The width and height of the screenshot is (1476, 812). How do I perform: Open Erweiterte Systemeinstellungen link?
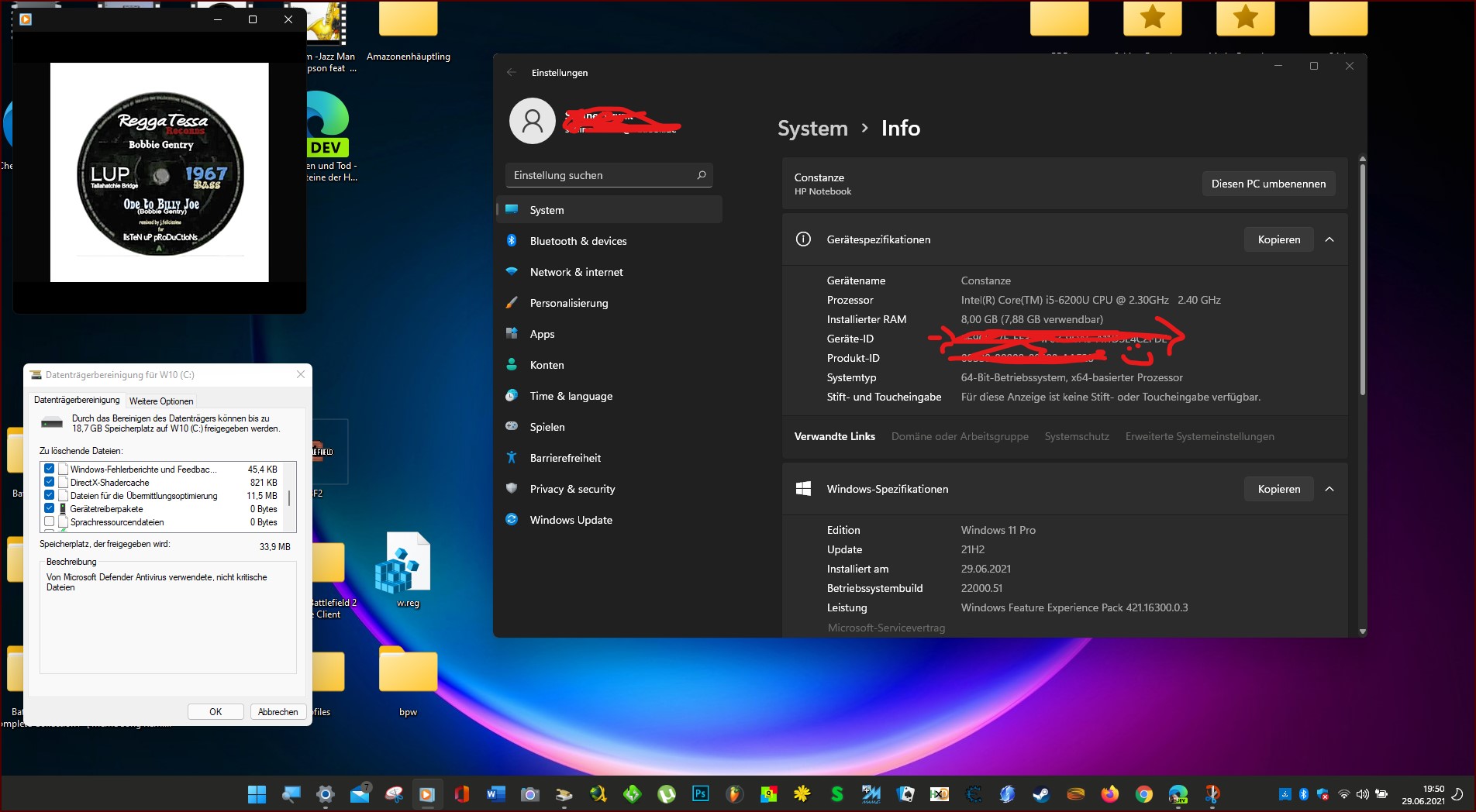click(1199, 436)
